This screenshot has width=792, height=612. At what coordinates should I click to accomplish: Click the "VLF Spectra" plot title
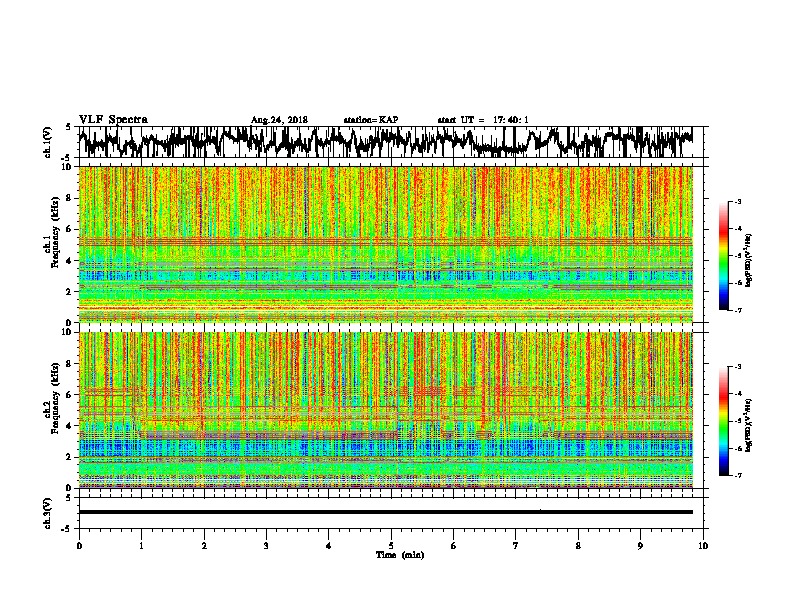click(x=113, y=120)
